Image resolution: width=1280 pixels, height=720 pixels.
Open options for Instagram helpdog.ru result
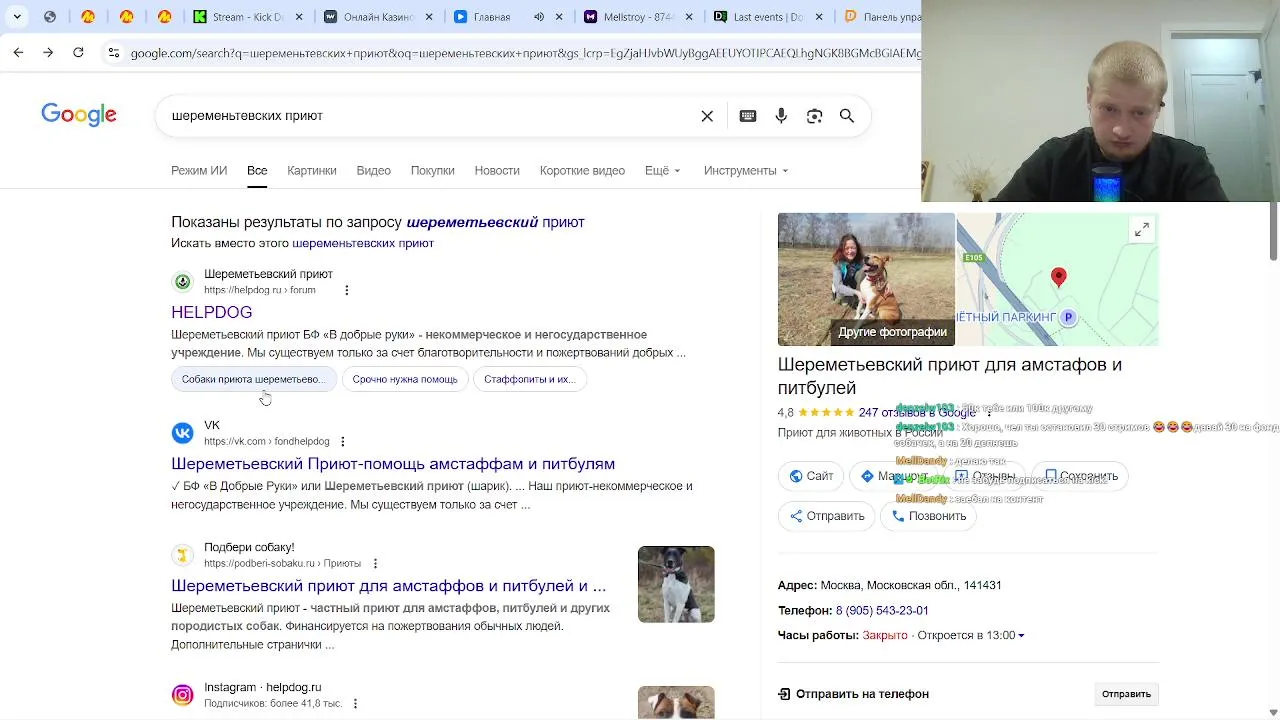(x=355, y=703)
